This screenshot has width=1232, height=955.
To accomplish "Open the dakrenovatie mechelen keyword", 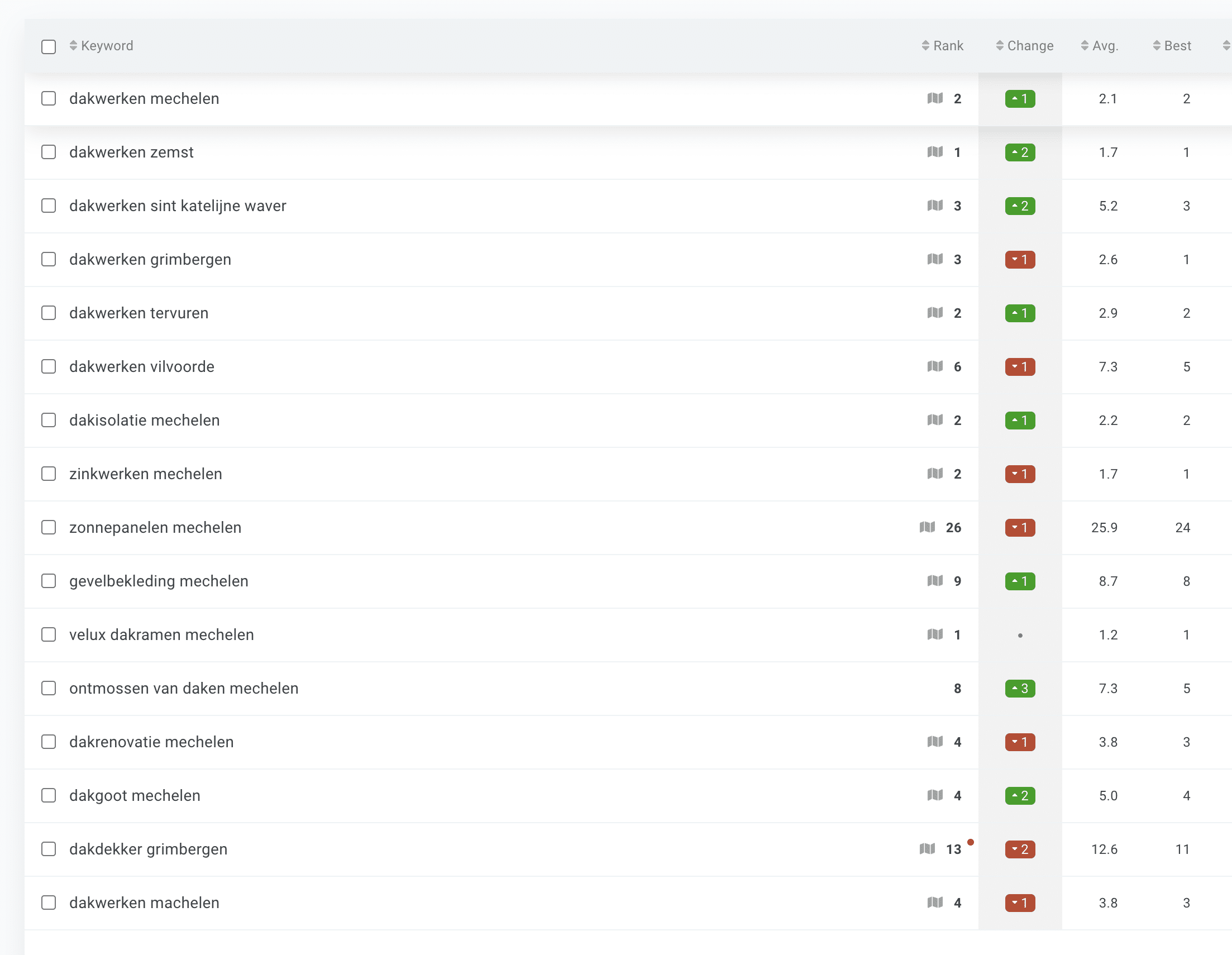I will click(151, 742).
